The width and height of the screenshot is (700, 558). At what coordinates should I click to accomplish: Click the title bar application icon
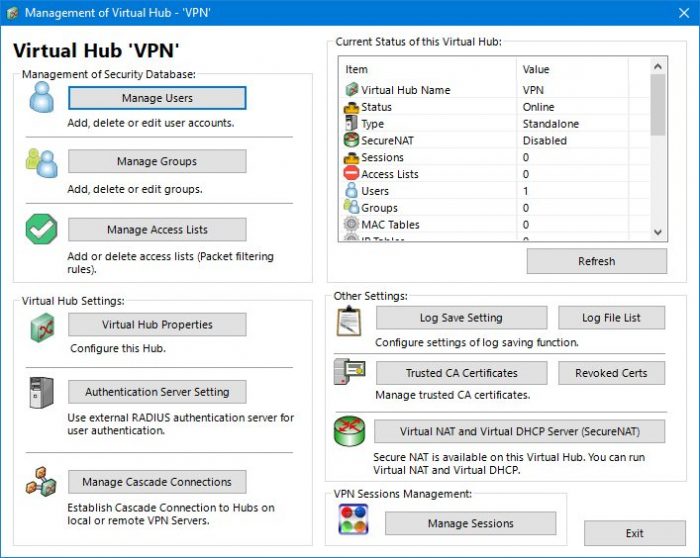point(12,12)
